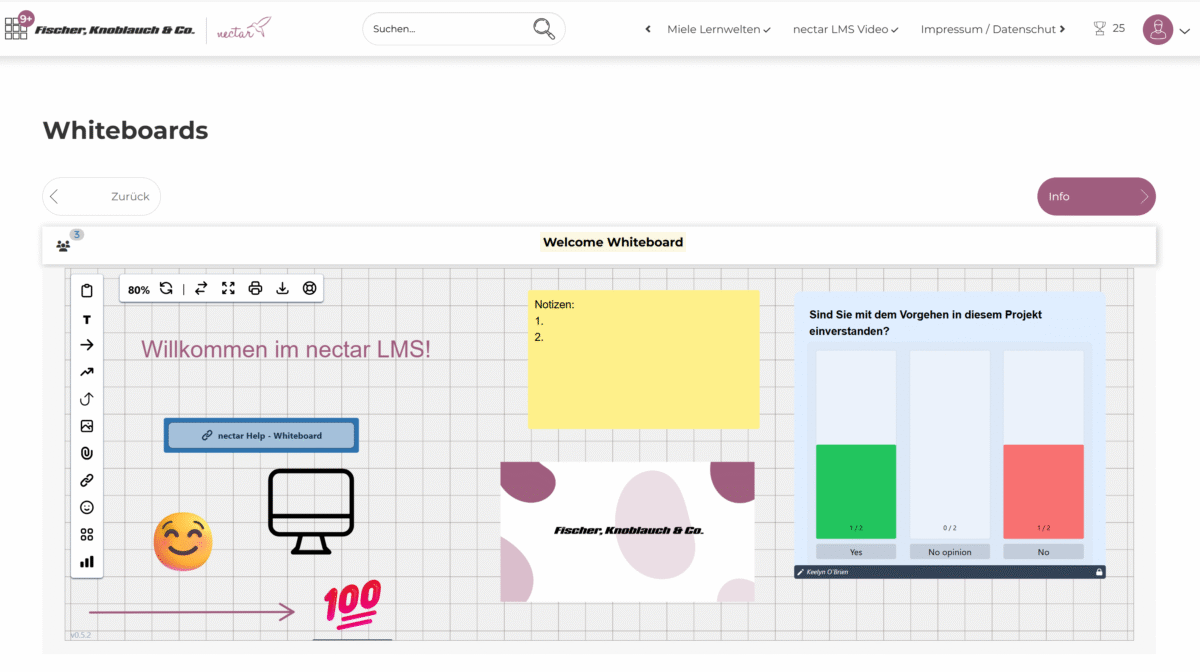Toggle the lock icon on poll widget
The image size is (1200, 672).
[1099, 572]
